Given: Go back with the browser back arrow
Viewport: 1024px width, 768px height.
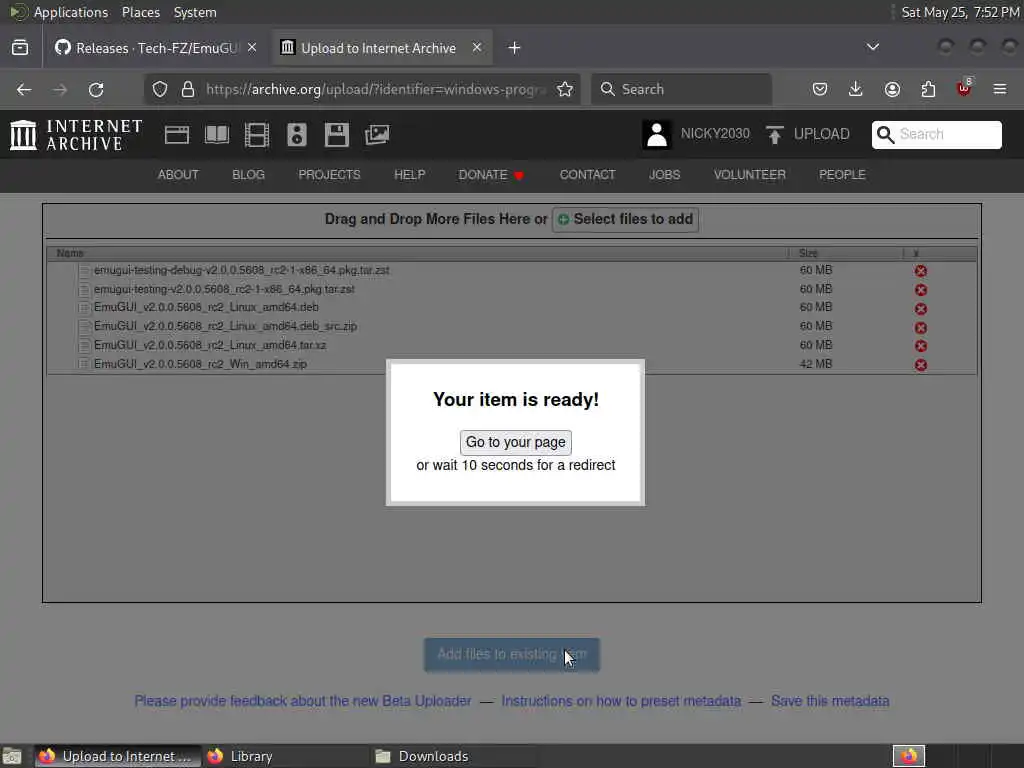Looking at the screenshot, I should (x=24, y=89).
